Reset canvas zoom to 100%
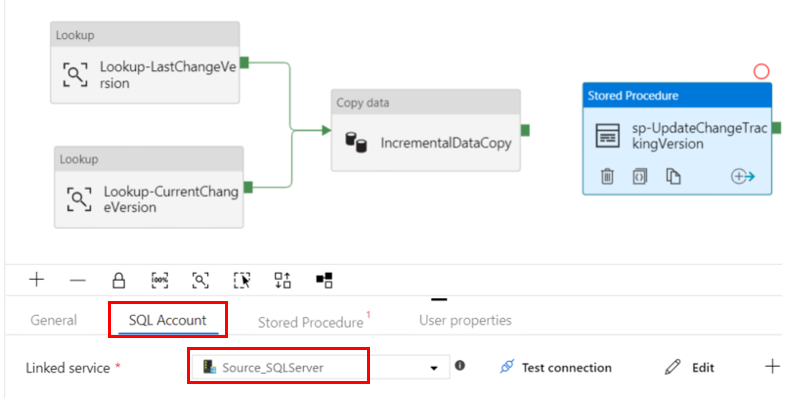 pos(160,280)
